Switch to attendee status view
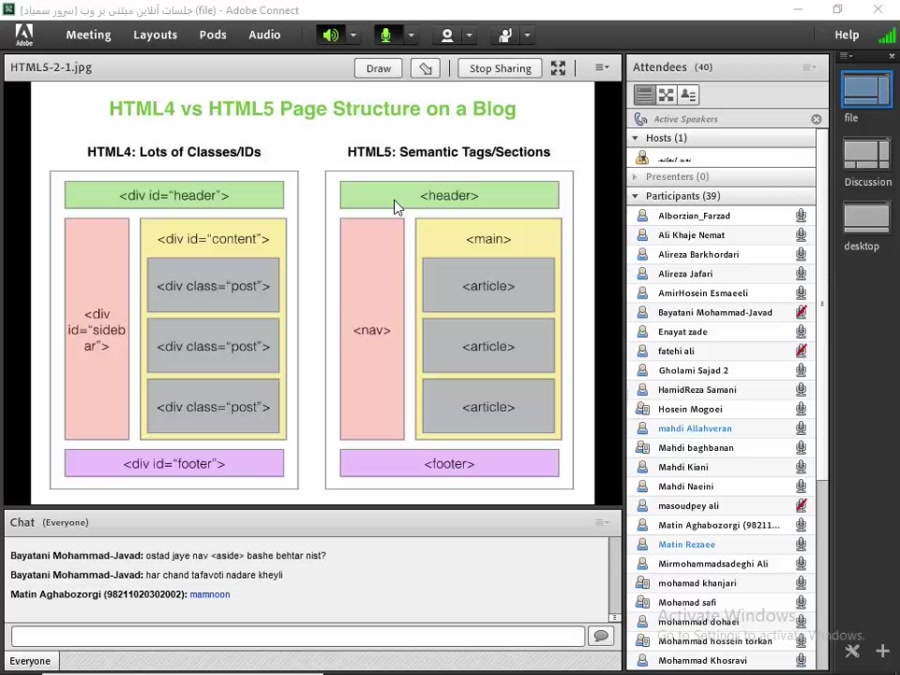The height and width of the screenshot is (675, 900). click(x=688, y=95)
